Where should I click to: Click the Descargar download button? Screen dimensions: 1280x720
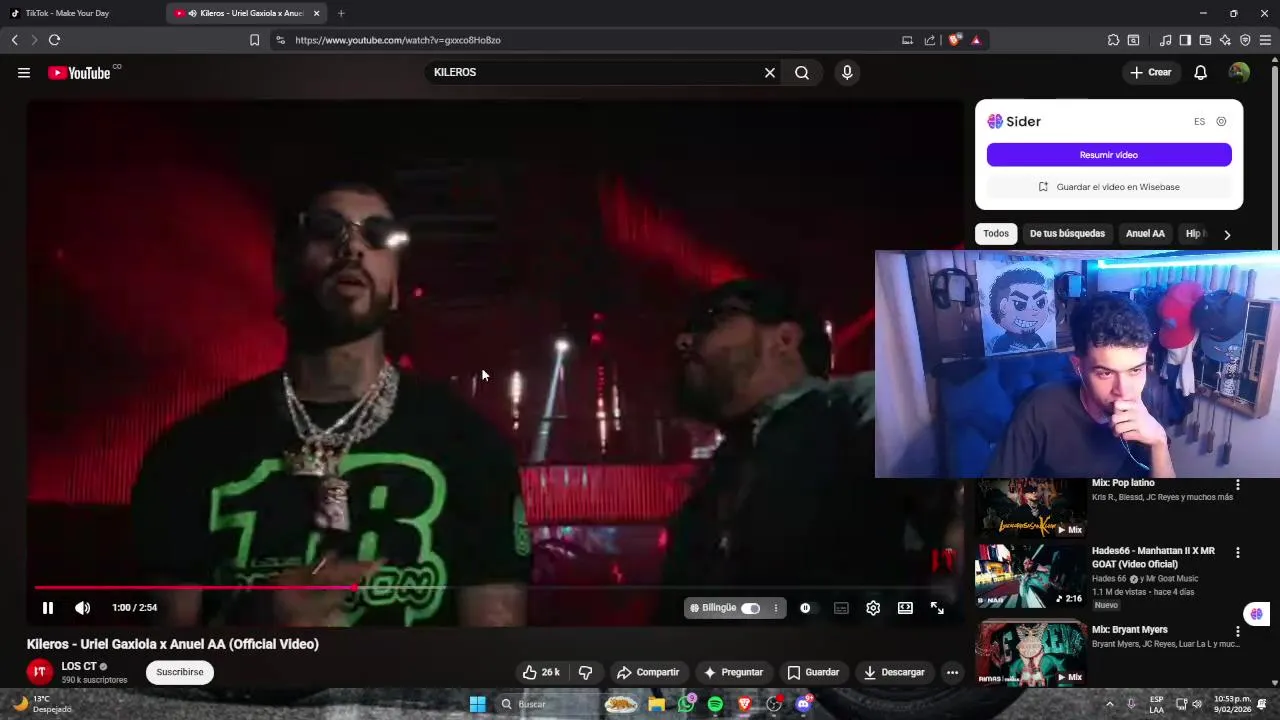click(x=894, y=672)
